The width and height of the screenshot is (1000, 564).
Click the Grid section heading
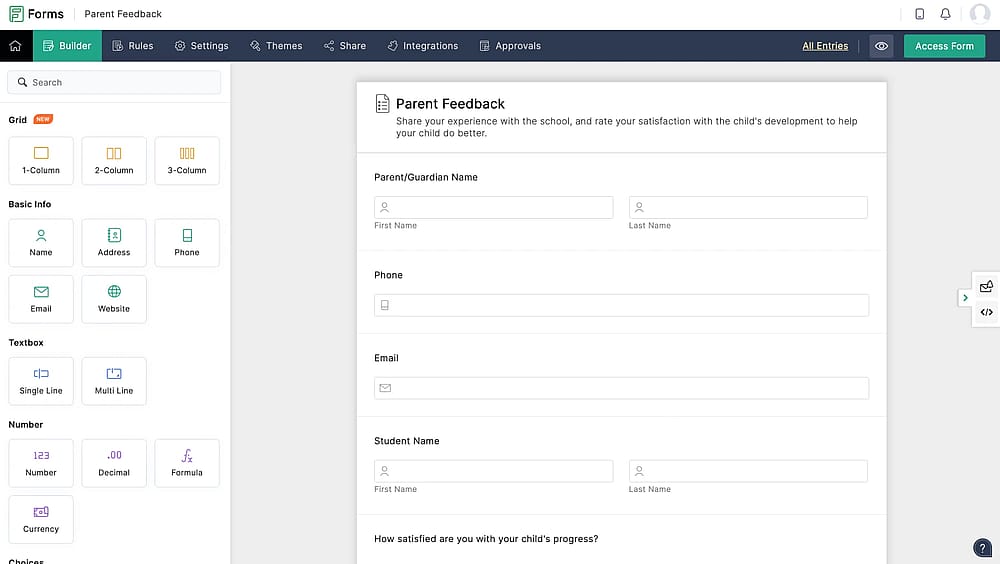coord(18,120)
